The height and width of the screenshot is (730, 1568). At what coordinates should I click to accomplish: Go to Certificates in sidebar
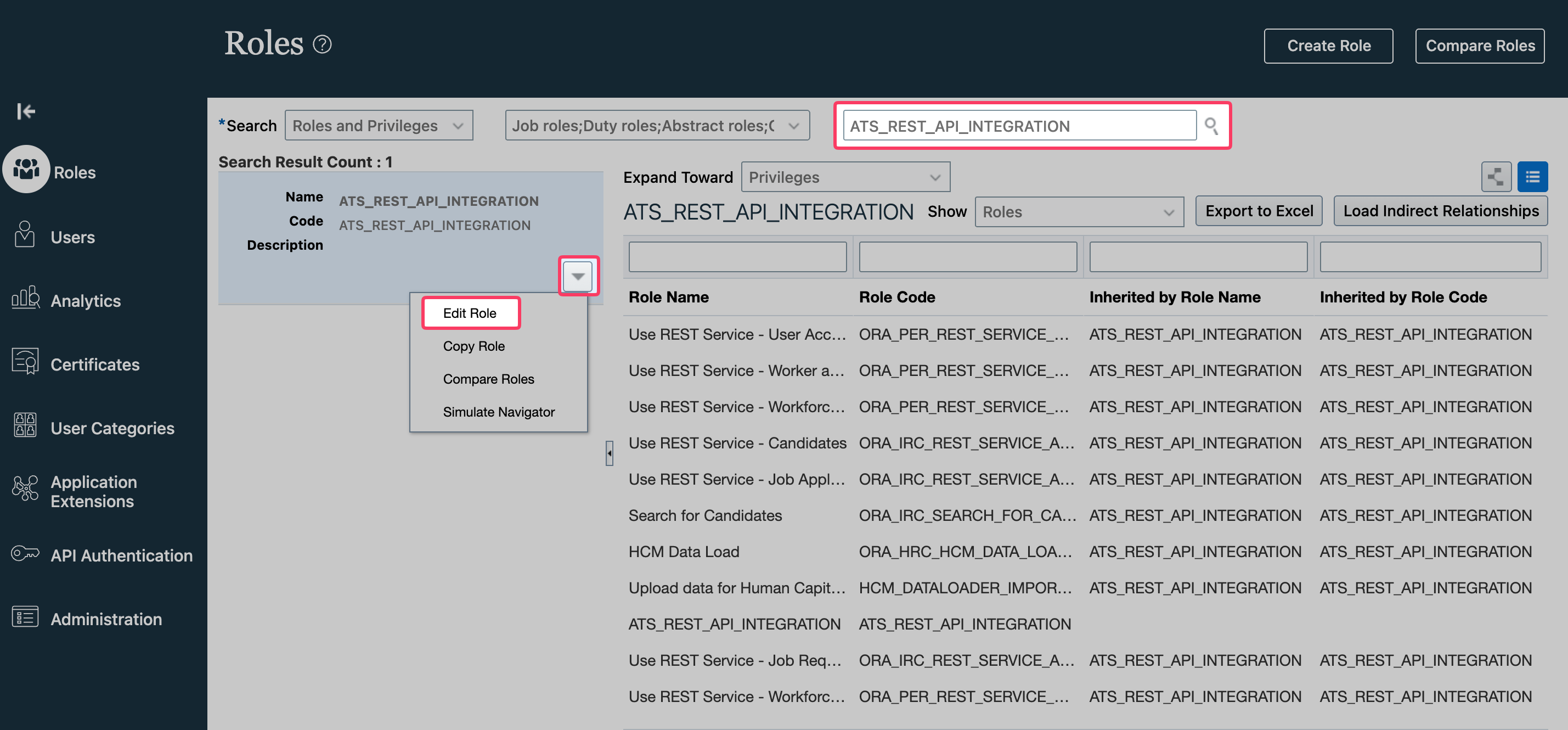(x=95, y=364)
